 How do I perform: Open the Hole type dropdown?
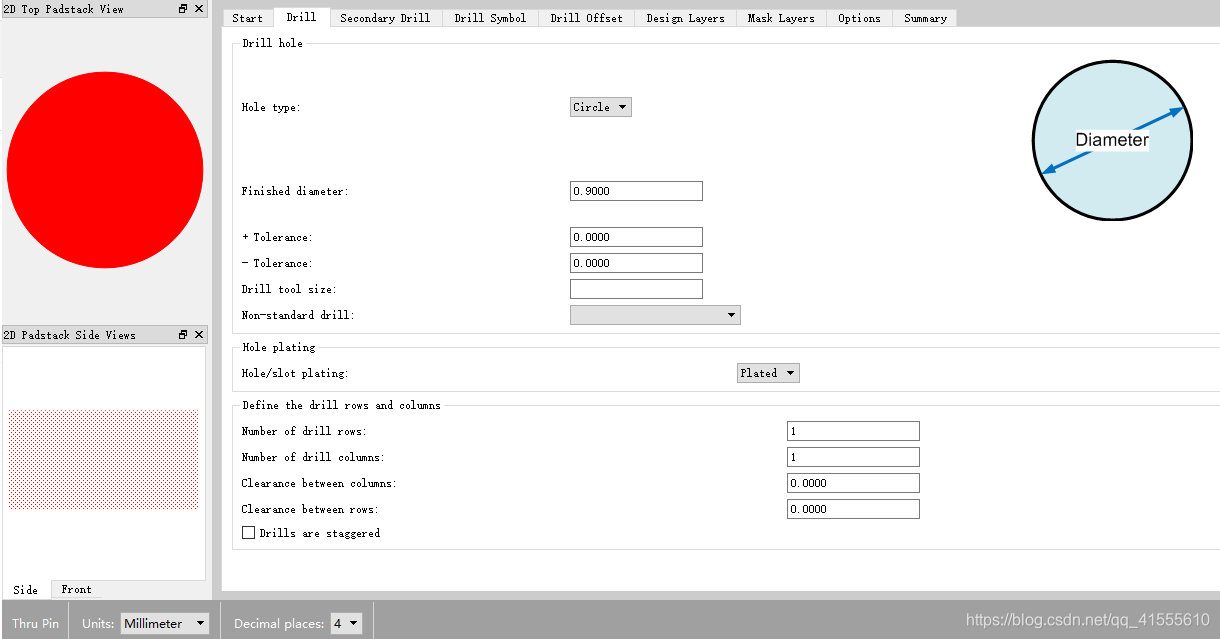[x=600, y=107]
